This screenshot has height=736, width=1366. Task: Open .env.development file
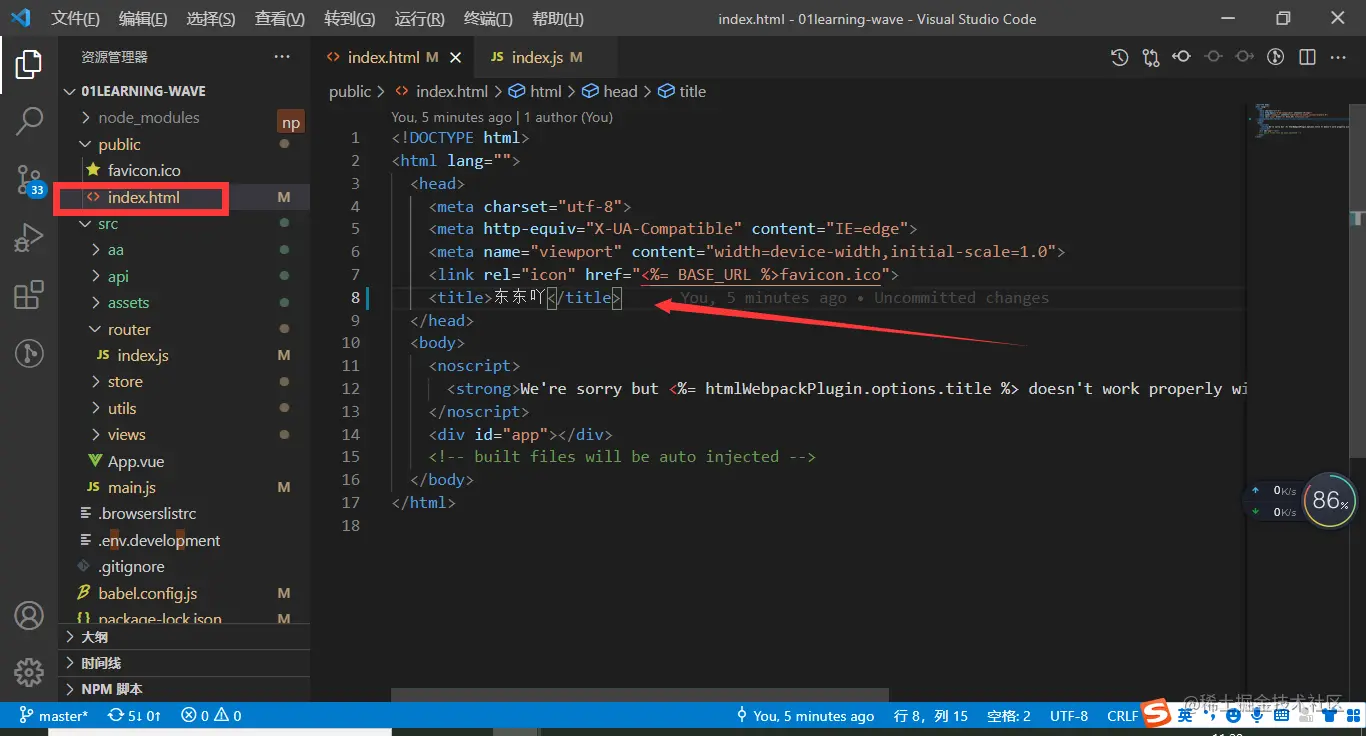(184, 541)
